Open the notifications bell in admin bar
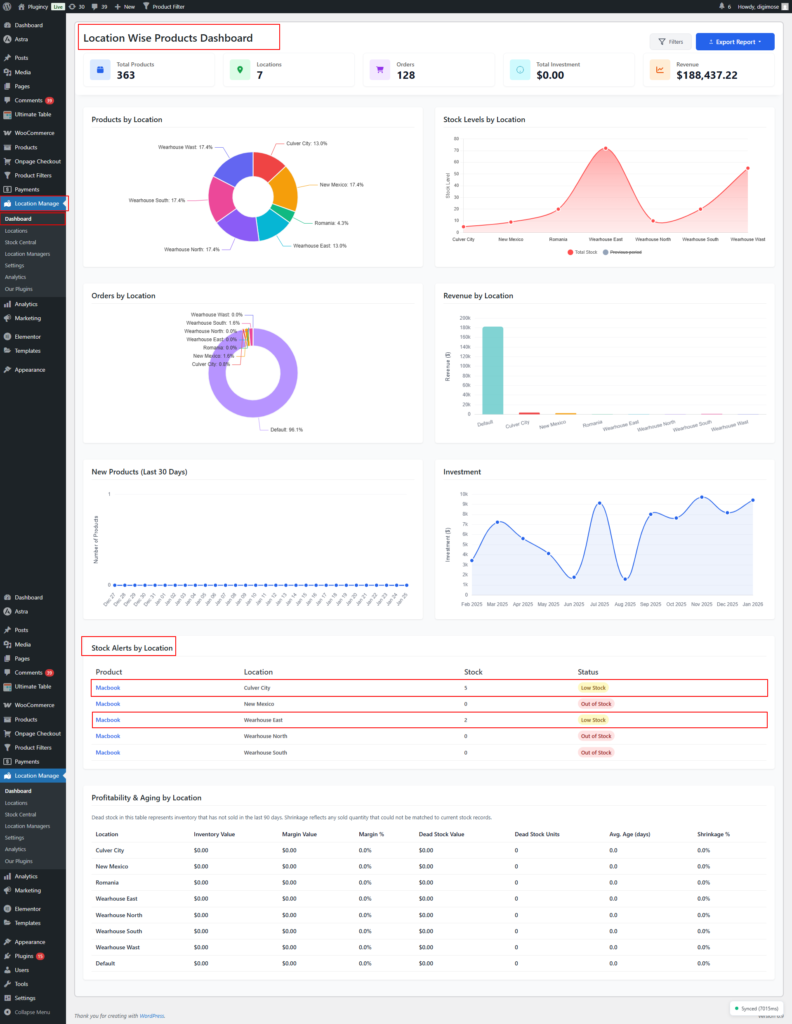 pyautogui.click(x=723, y=6)
